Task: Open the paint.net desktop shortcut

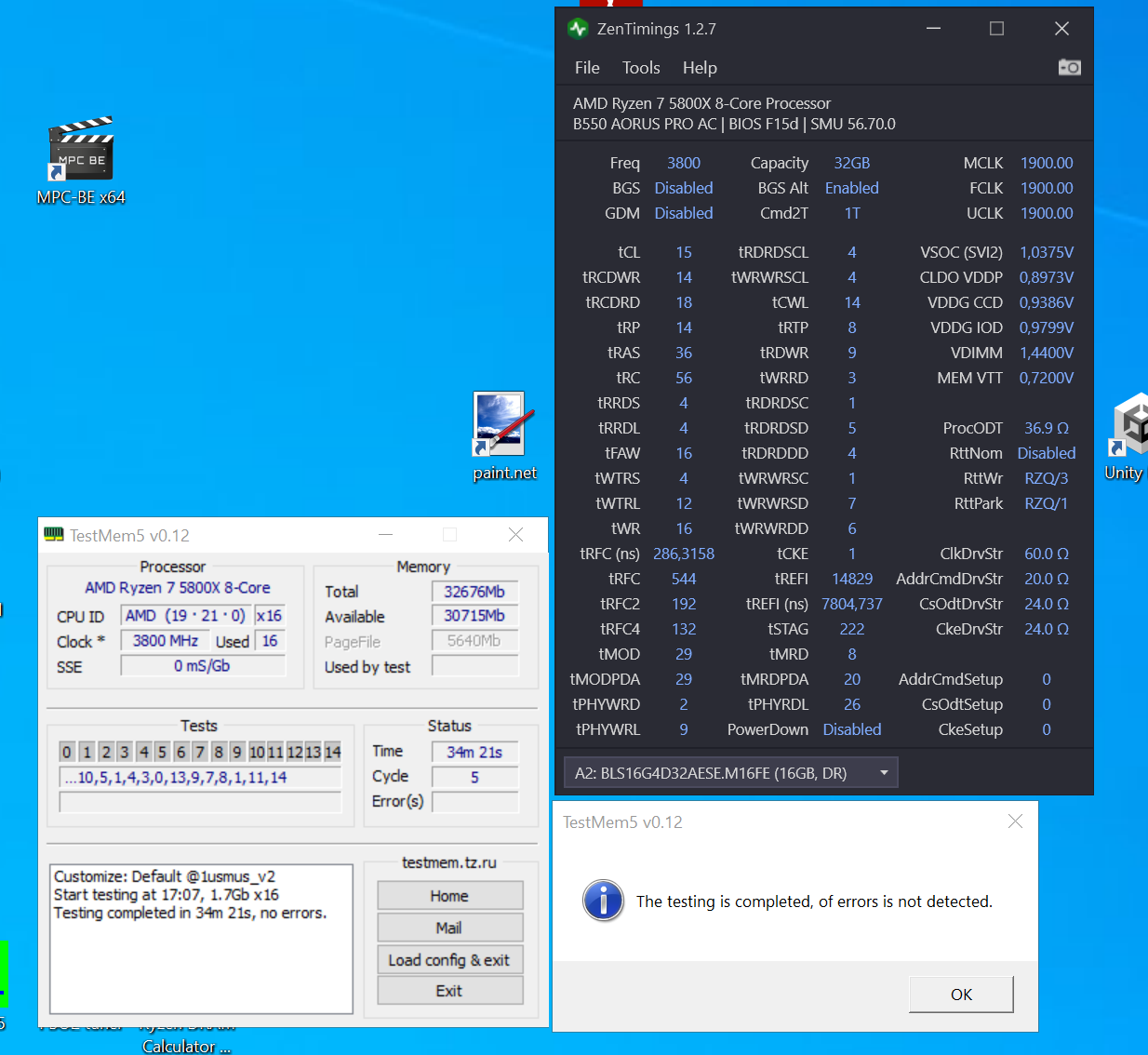Action: click(x=504, y=435)
